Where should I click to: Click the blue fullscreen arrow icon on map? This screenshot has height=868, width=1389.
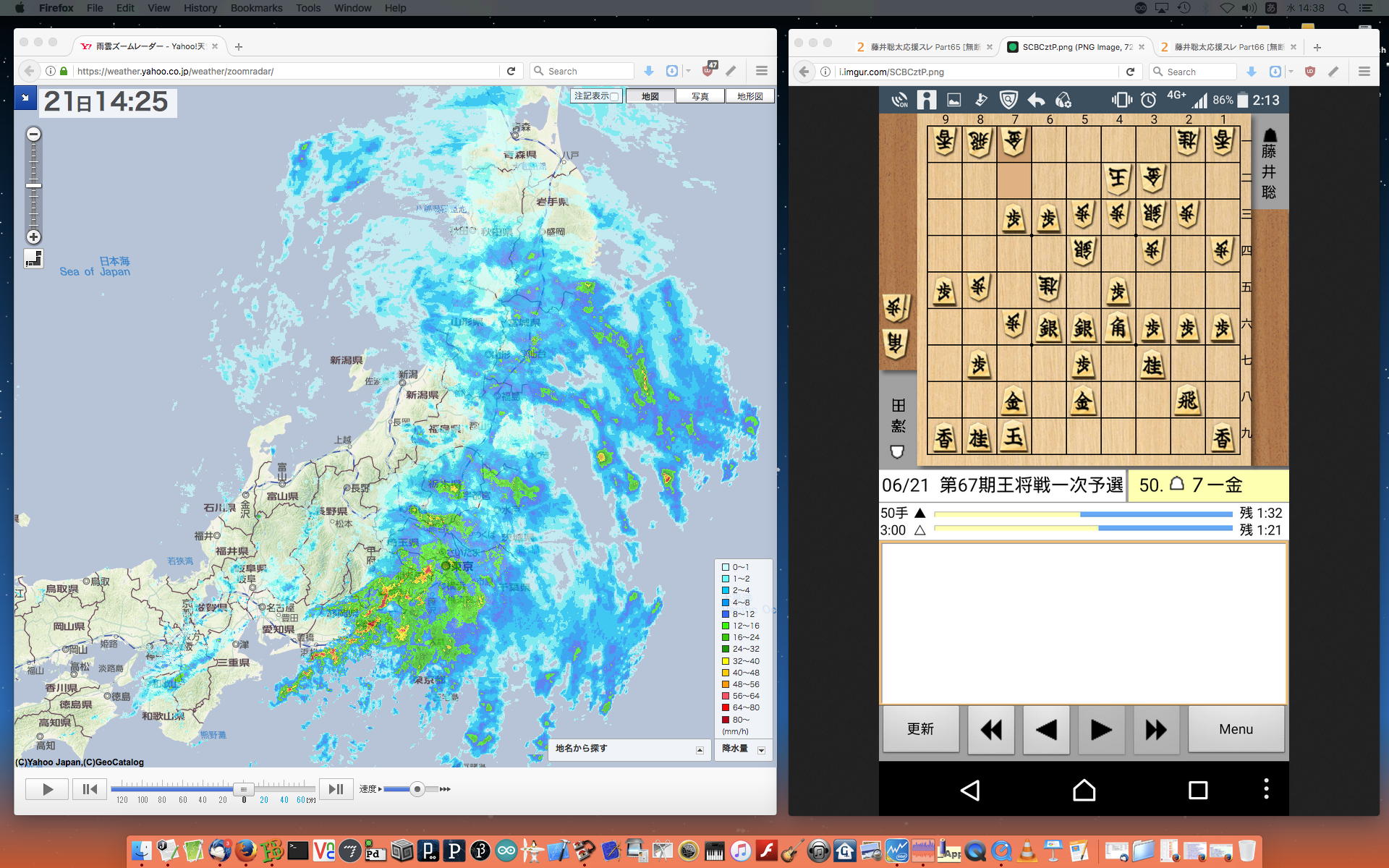click(x=25, y=98)
